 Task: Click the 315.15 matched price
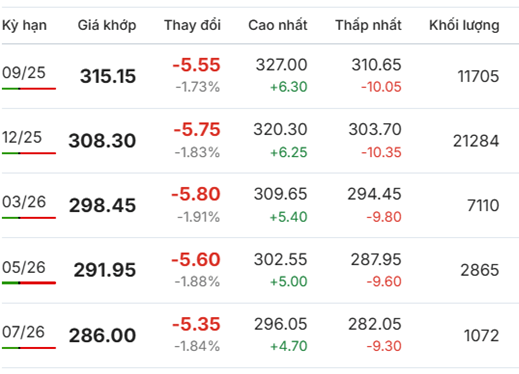pyautogui.click(x=108, y=76)
